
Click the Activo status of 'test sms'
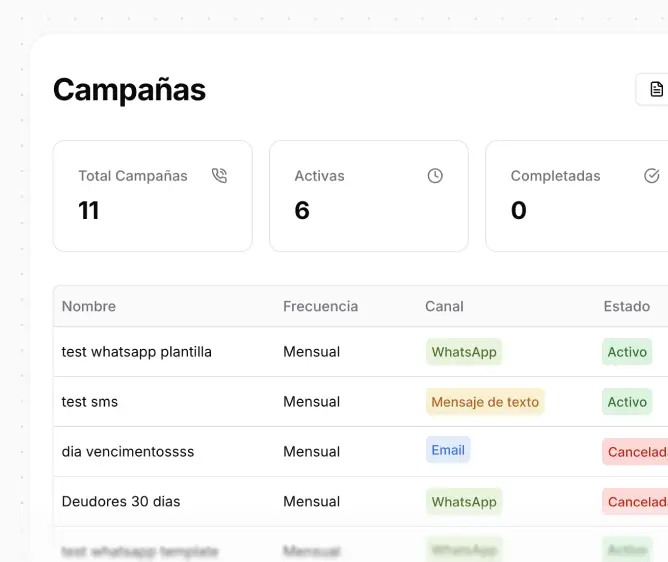point(627,402)
